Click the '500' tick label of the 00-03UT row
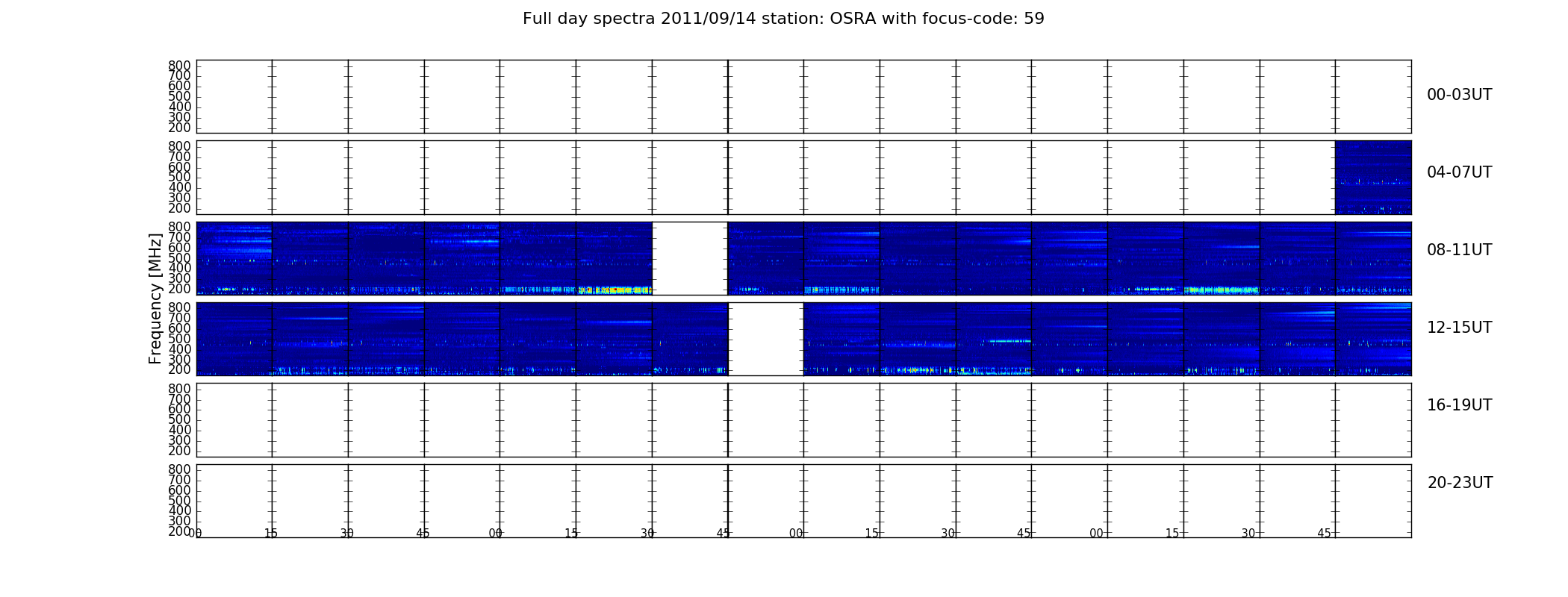This screenshot has width=1568, height=597. [179, 96]
